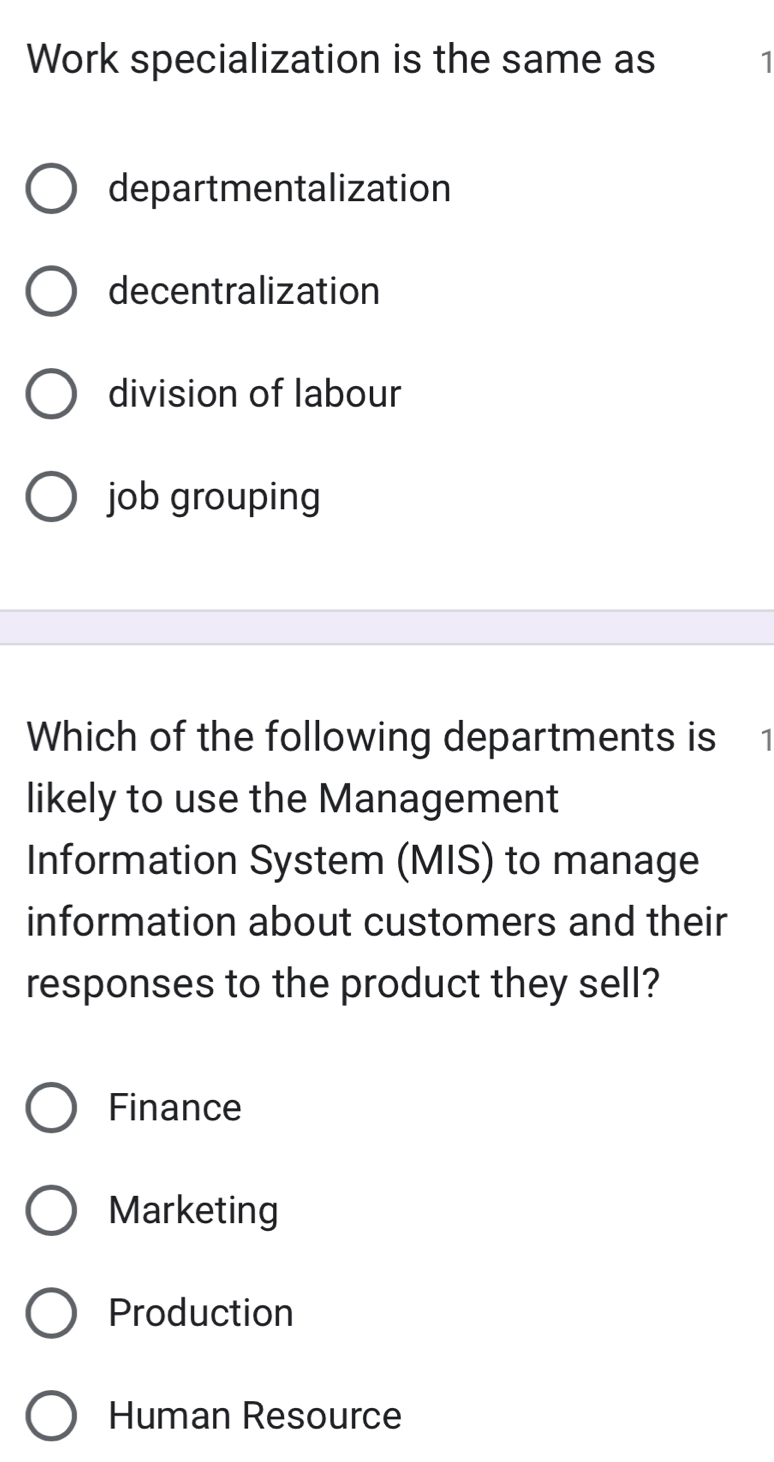The image size is (774, 1462).
Task: Choose Marketing as the answer
Action: coord(51,1210)
